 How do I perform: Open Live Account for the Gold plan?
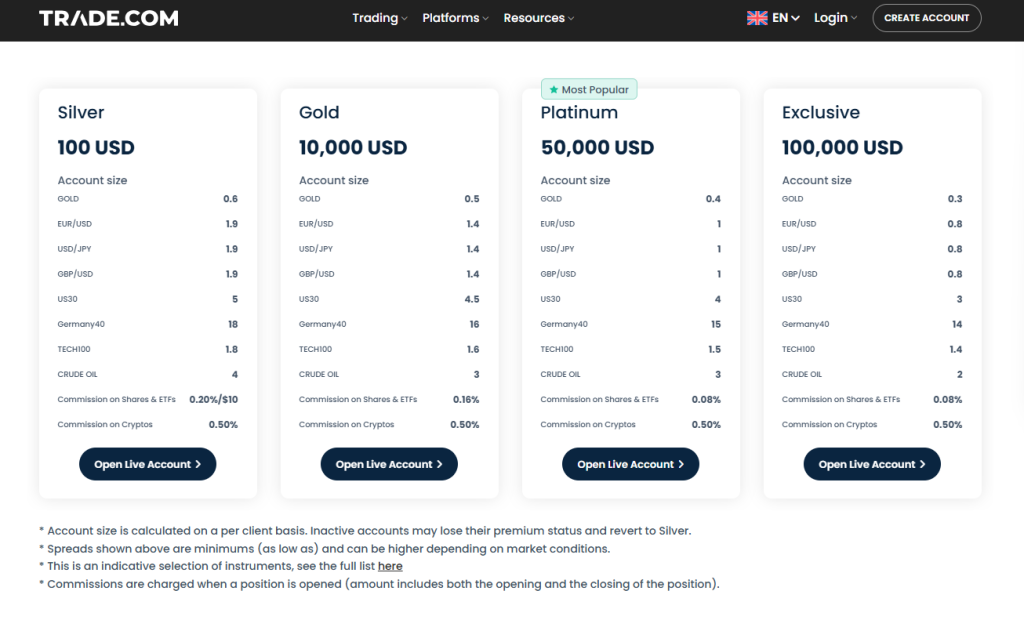pyautogui.click(x=389, y=464)
